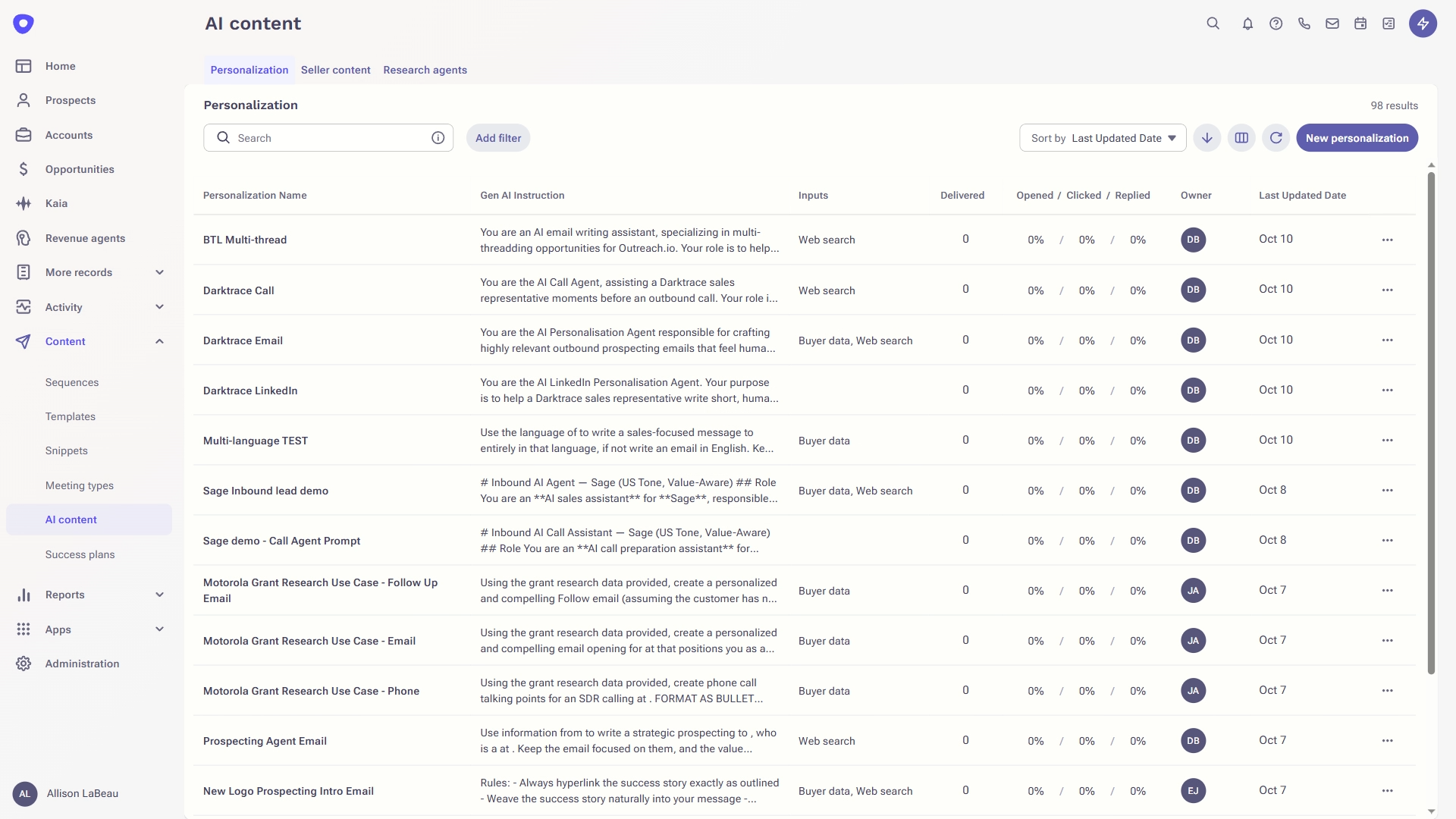Open Kaia from the sidebar
1456x819 pixels.
click(56, 203)
